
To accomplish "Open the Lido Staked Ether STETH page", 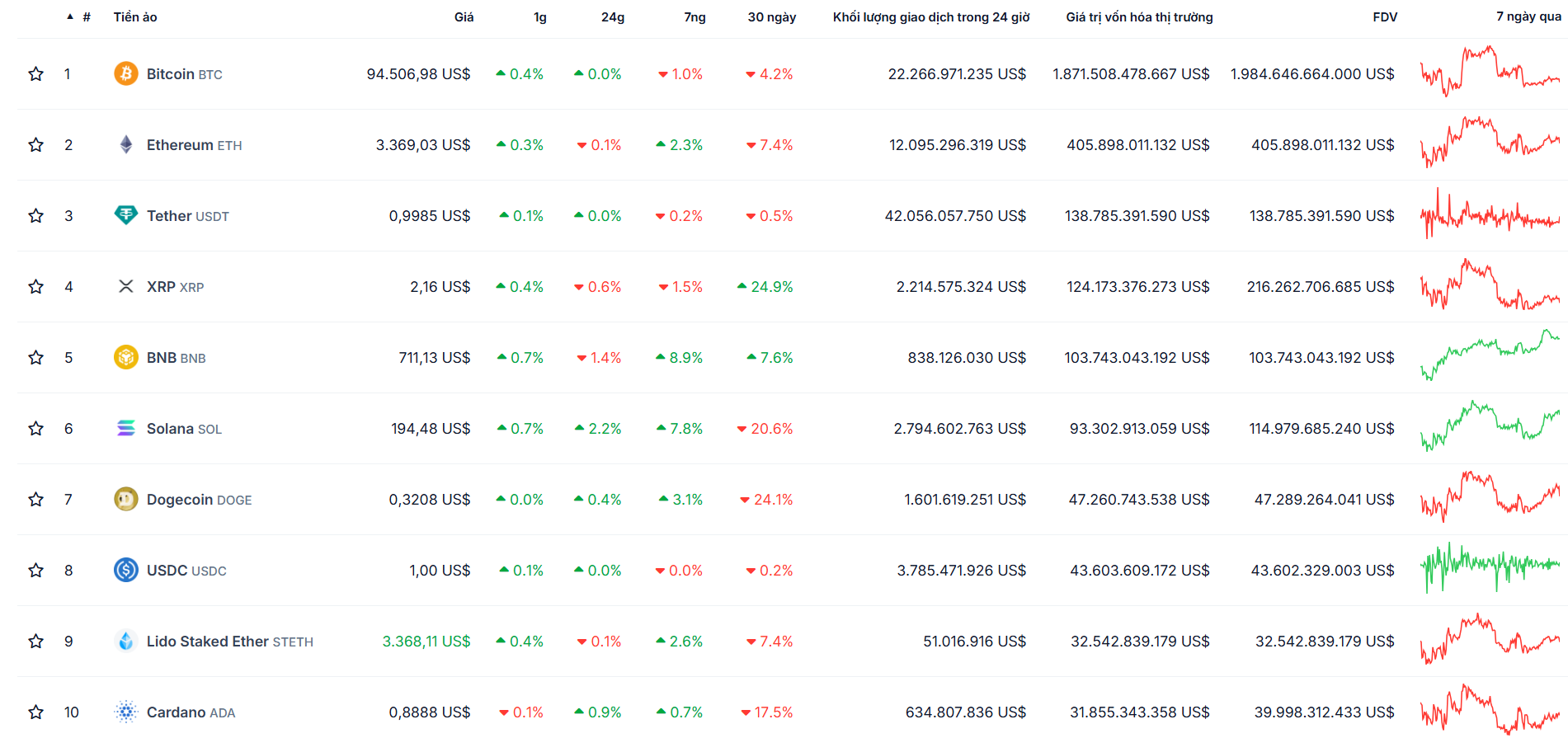I will point(230,642).
